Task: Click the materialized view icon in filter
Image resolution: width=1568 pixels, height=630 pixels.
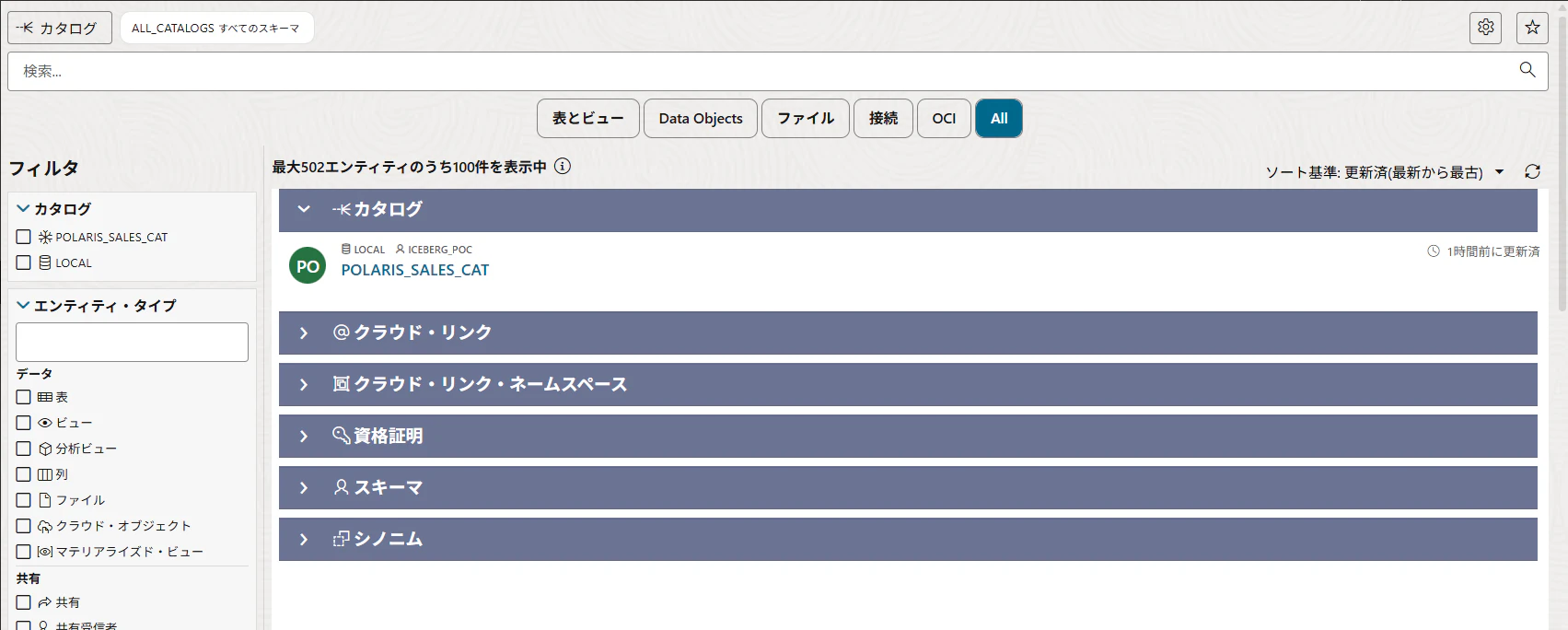Action: pos(45,552)
